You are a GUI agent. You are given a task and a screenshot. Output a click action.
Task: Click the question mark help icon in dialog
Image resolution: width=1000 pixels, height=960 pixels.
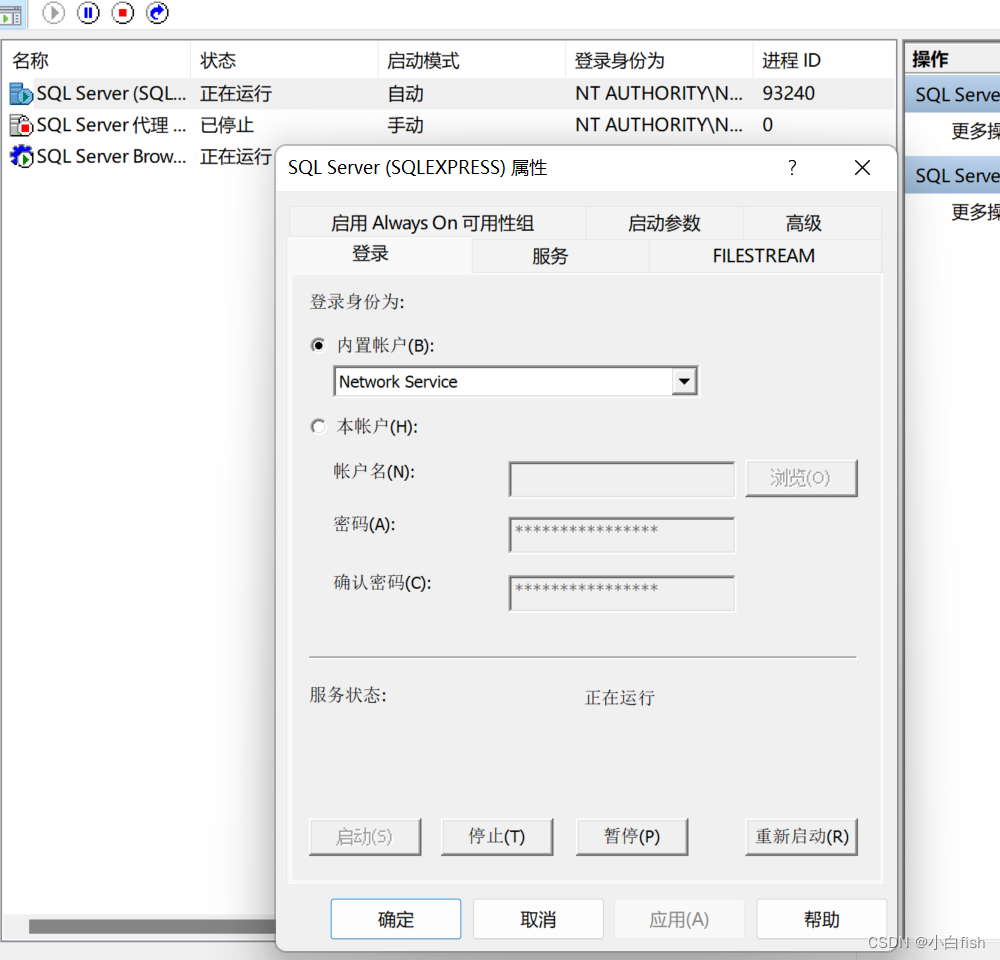[792, 168]
